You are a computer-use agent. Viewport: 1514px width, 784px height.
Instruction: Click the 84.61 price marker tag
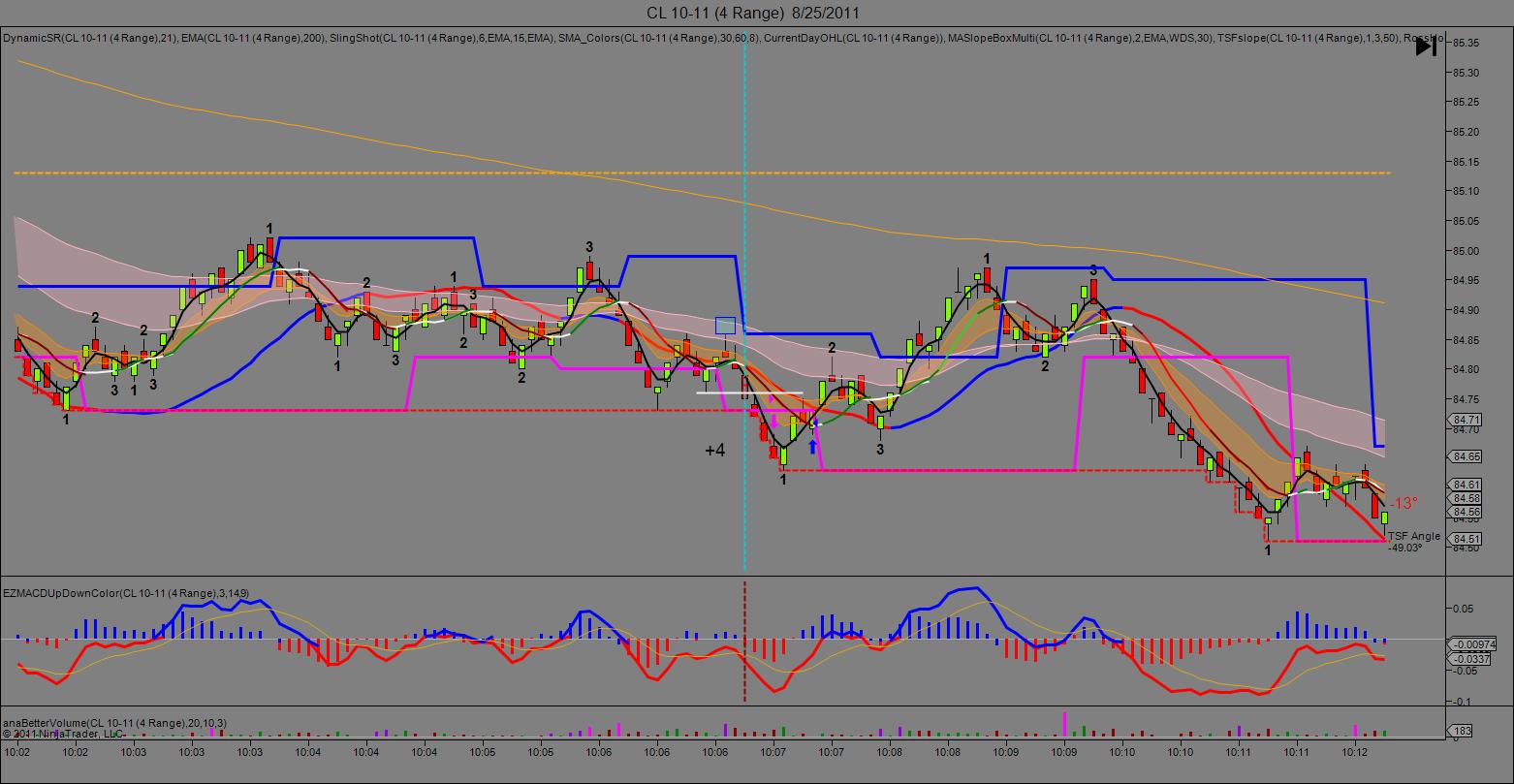click(1467, 485)
